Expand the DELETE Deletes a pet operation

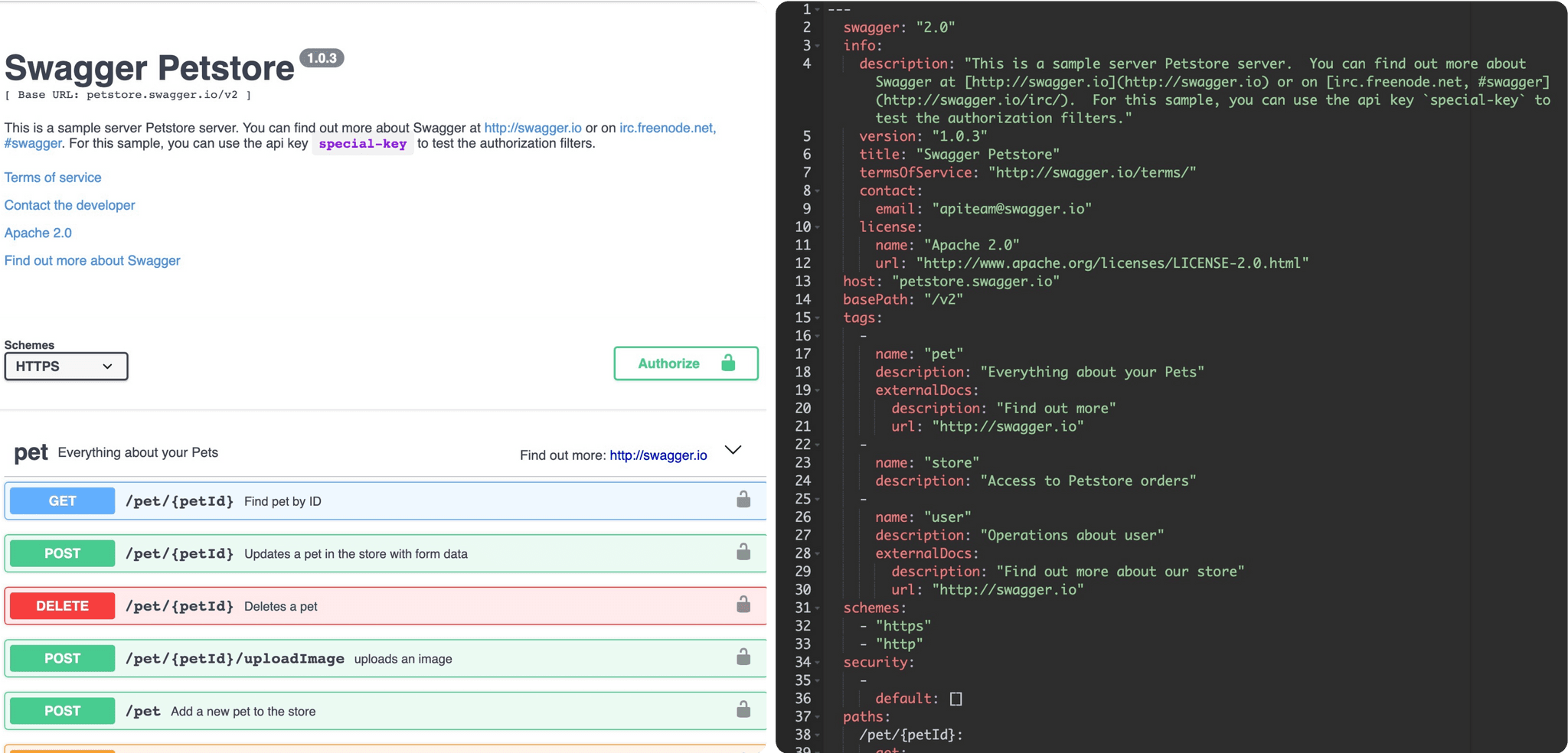(385, 606)
